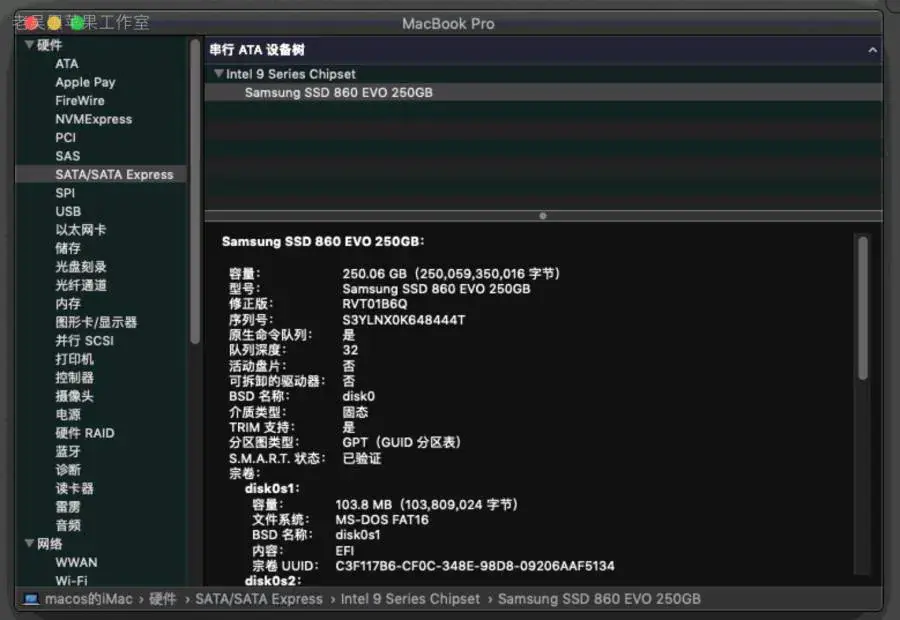The height and width of the screenshot is (620, 900).
Task: Click the volume UUID C3F117B6 value
Action: (475, 566)
